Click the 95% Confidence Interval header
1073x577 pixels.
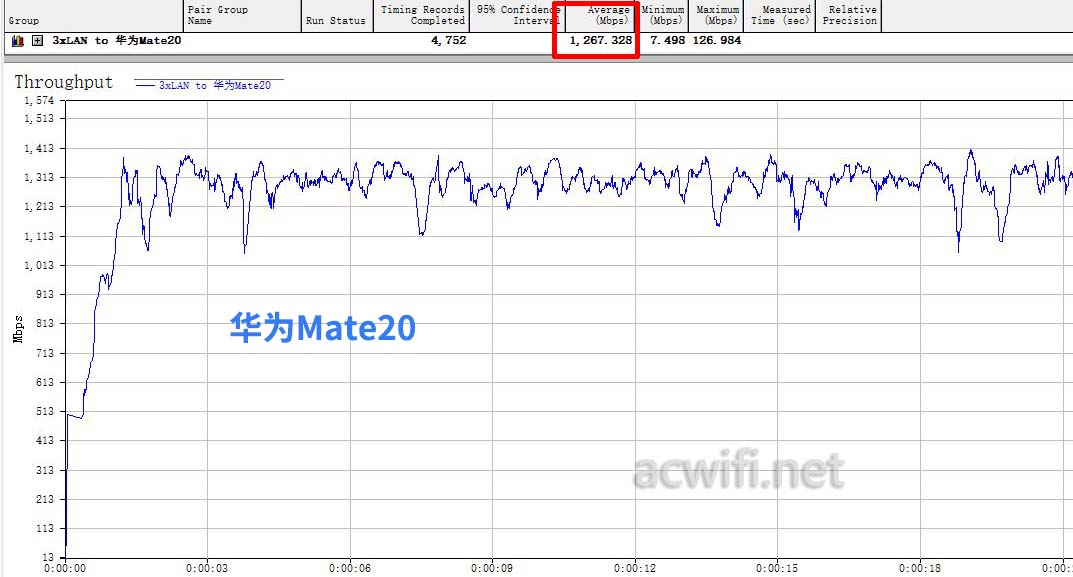pos(517,16)
